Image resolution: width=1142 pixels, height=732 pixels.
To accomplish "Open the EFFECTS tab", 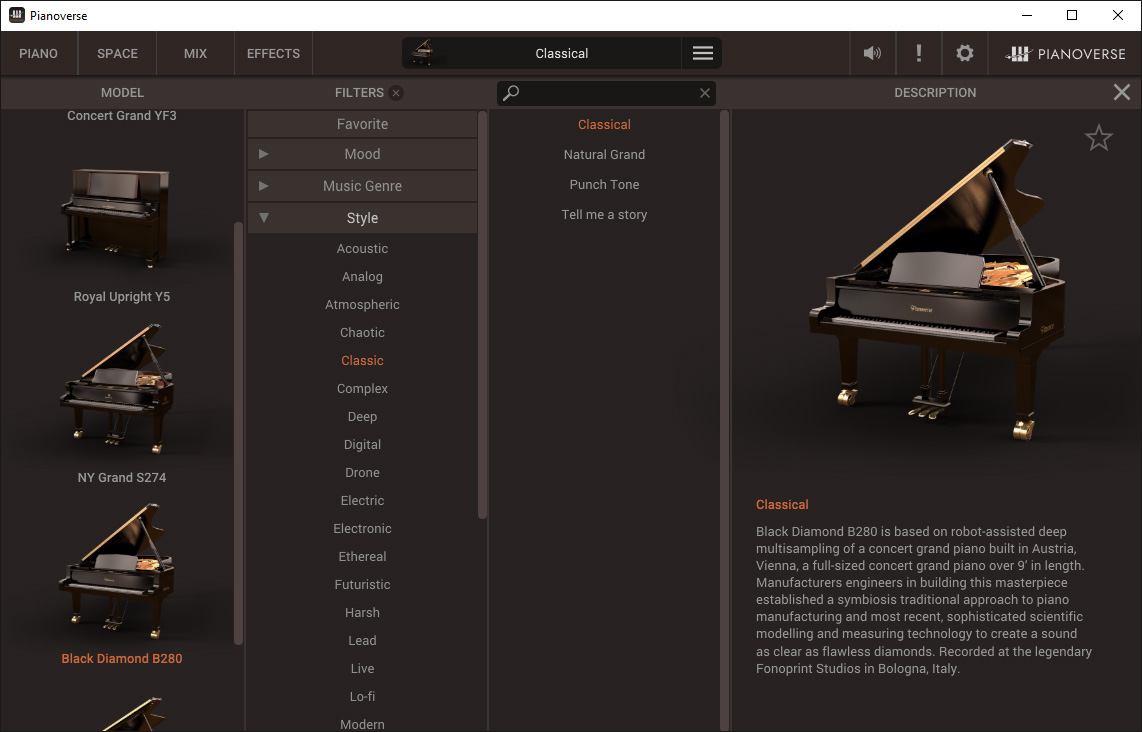I will (x=273, y=54).
